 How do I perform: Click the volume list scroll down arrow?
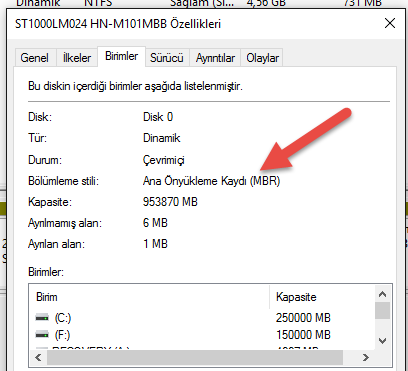(x=382, y=341)
